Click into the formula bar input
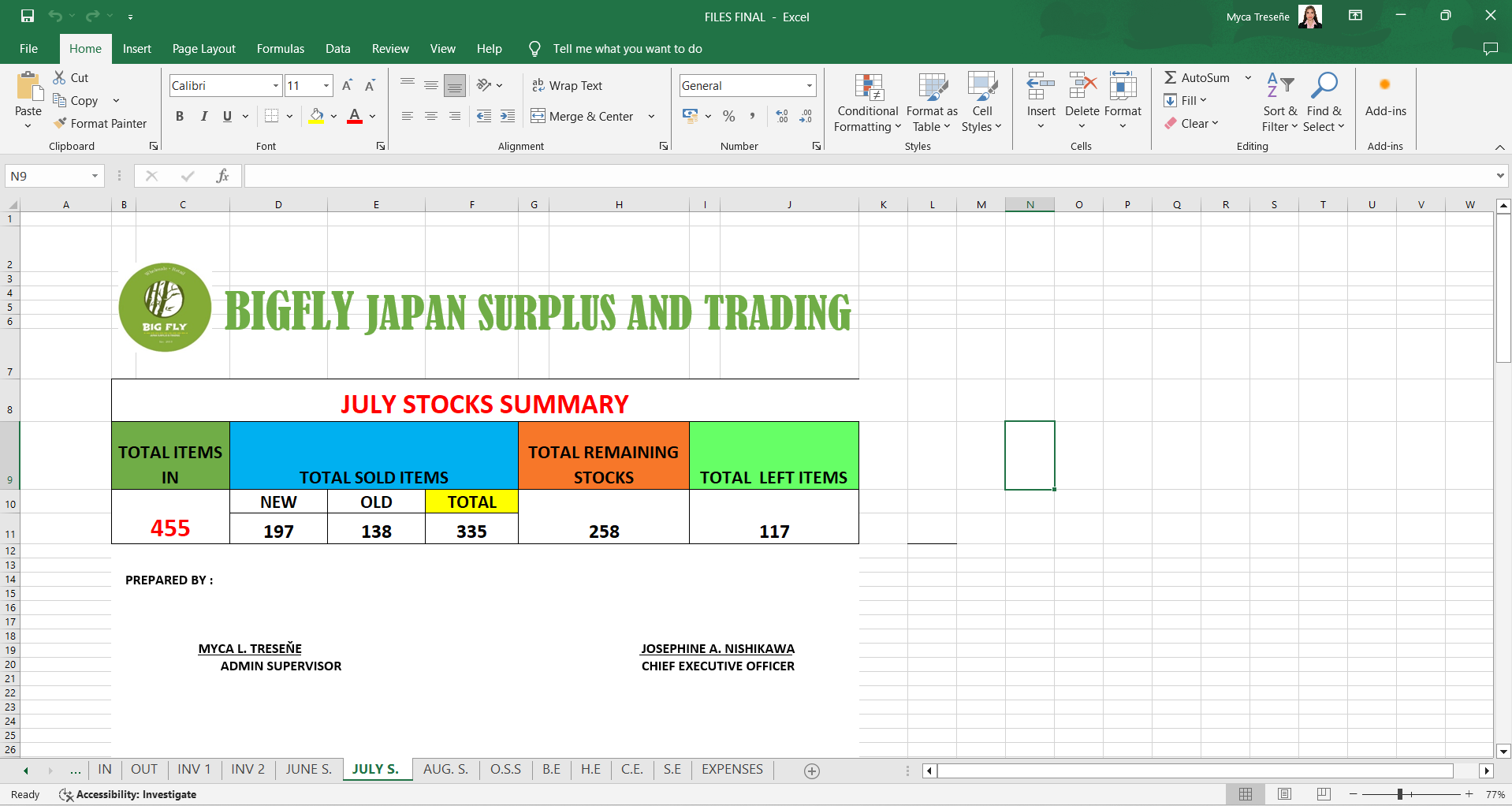Viewport: 1512px width, 806px height. point(868,176)
